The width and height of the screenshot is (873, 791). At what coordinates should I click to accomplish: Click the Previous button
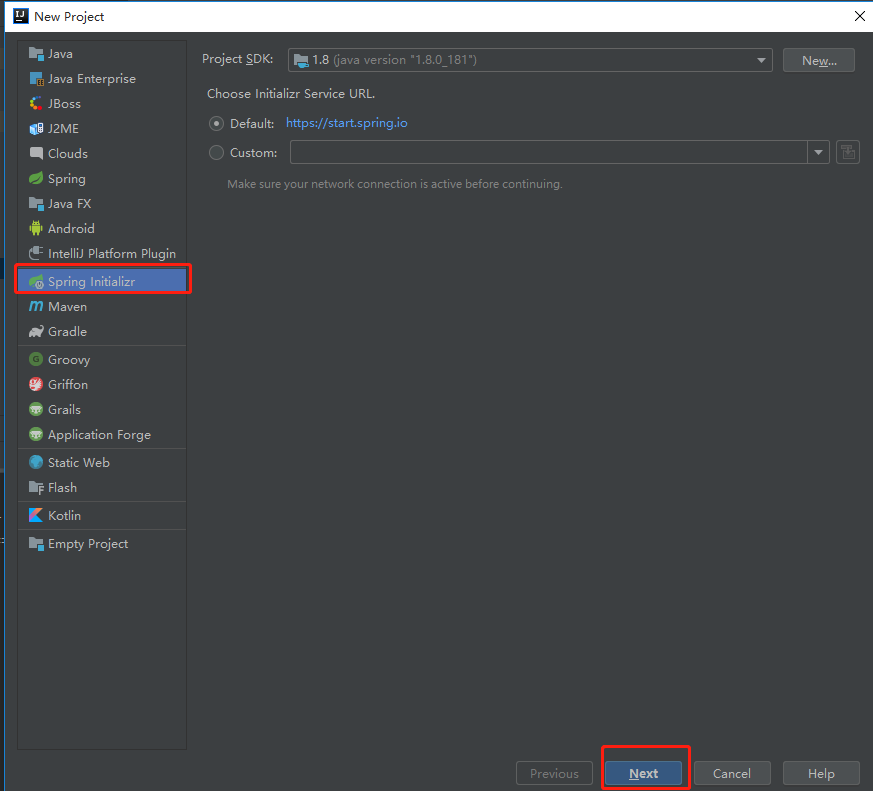[555, 774]
